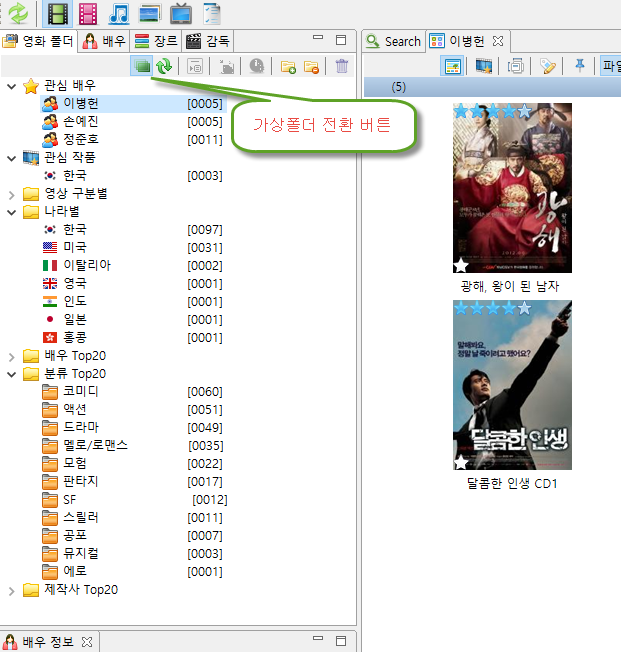Select the 이병헌 result tab
621x652 pixels.
pos(467,42)
